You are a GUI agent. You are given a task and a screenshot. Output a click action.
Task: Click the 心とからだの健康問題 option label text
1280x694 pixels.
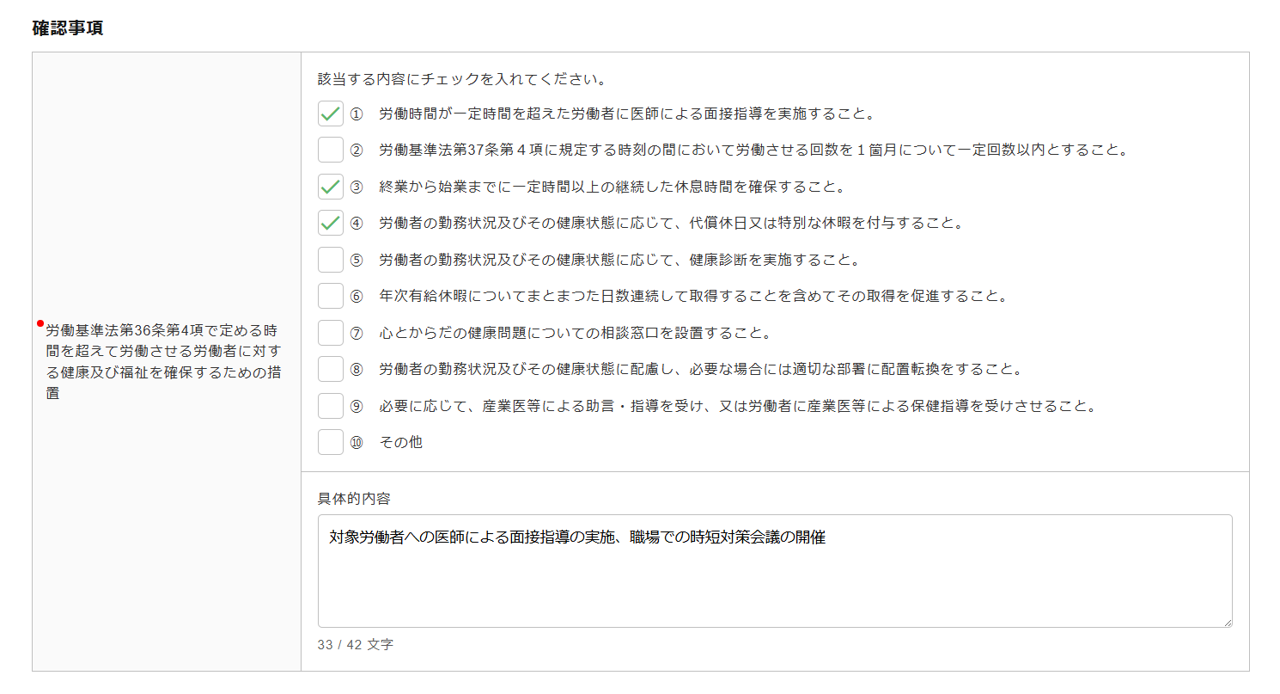(575, 333)
